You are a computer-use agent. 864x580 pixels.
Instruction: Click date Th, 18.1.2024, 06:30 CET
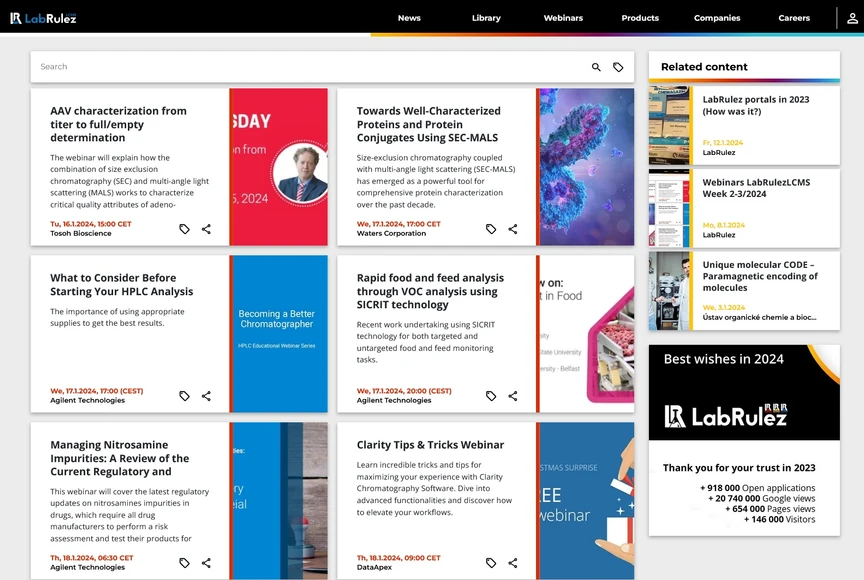point(91,558)
